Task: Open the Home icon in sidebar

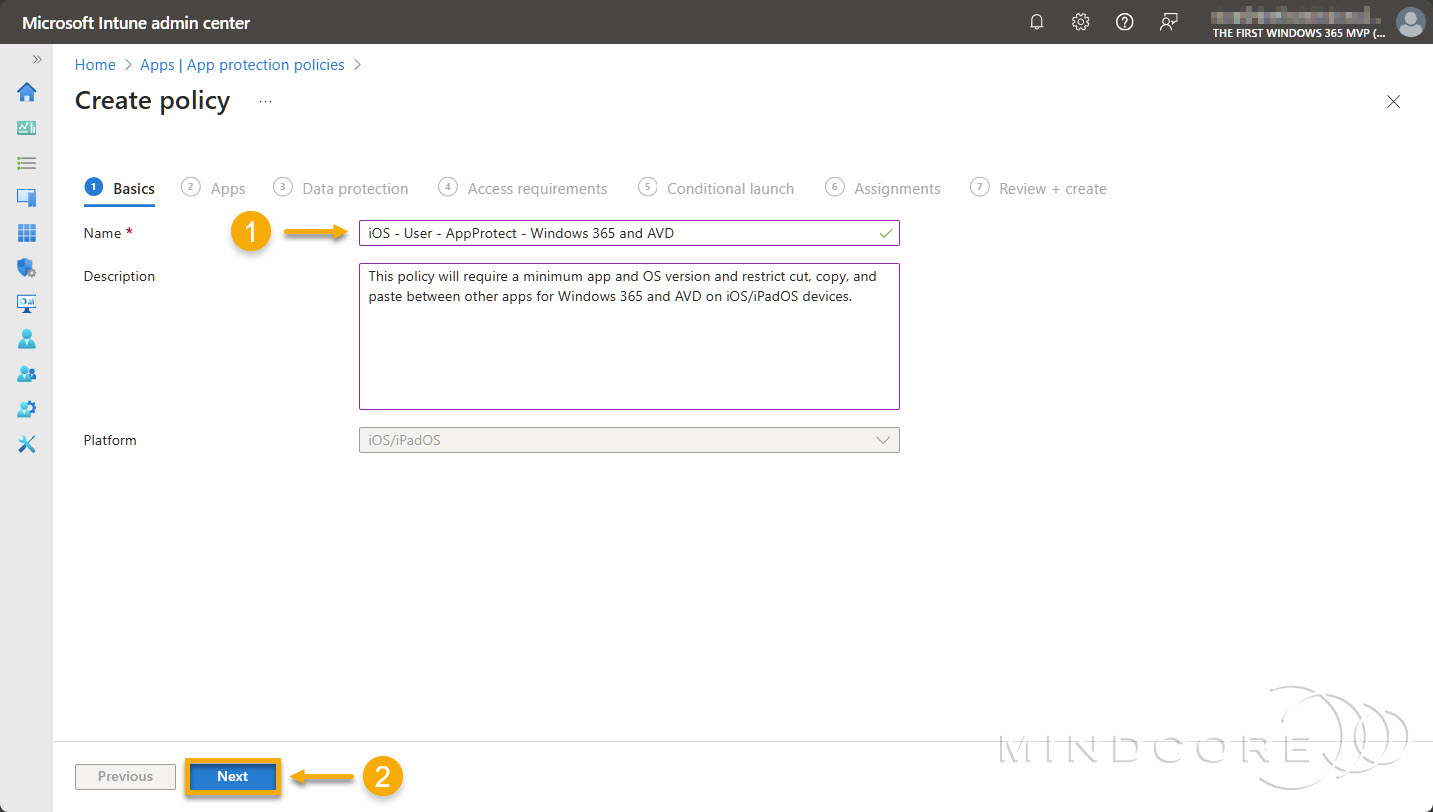Action: click(27, 92)
